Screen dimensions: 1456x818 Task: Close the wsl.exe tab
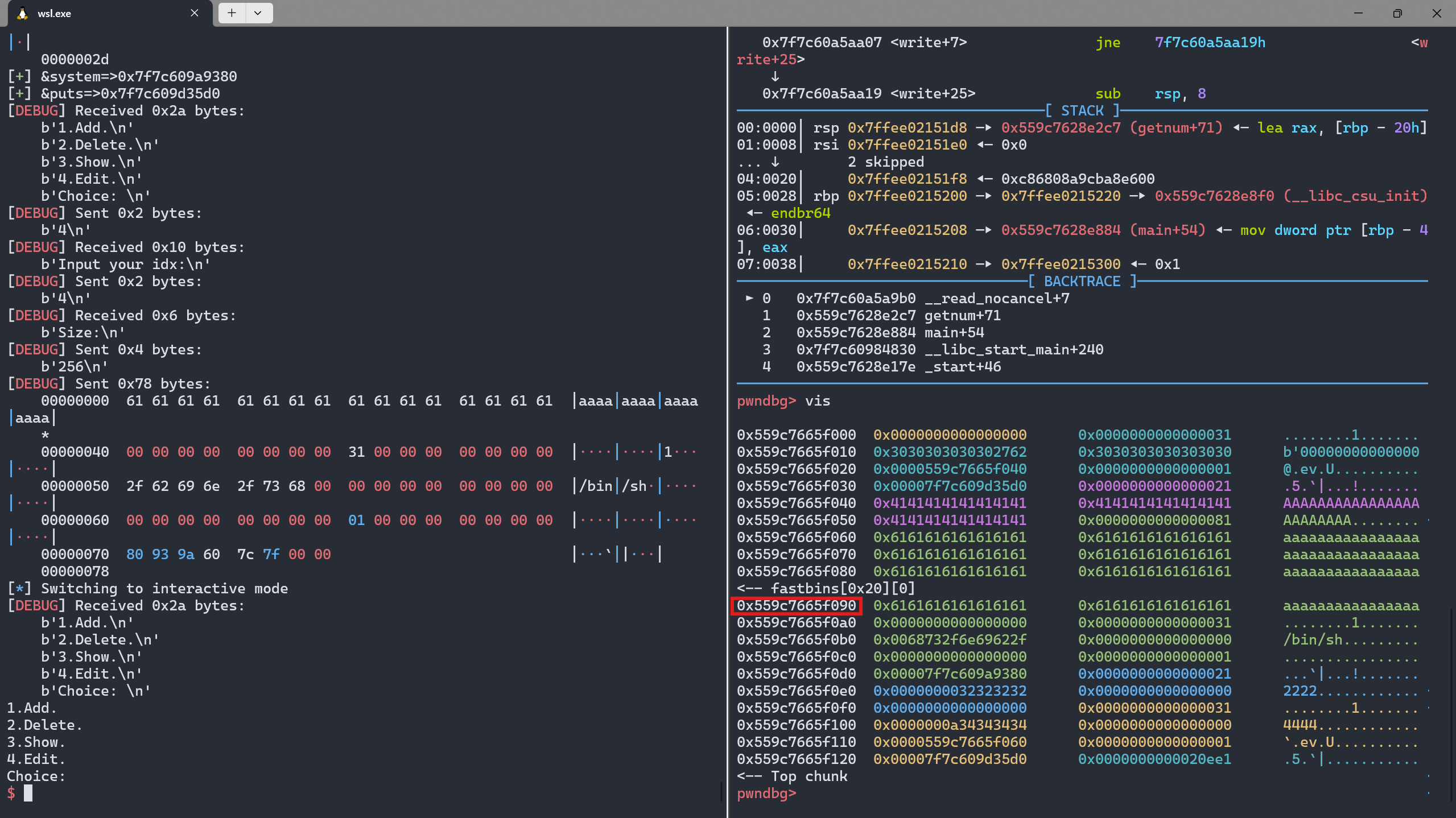195,13
